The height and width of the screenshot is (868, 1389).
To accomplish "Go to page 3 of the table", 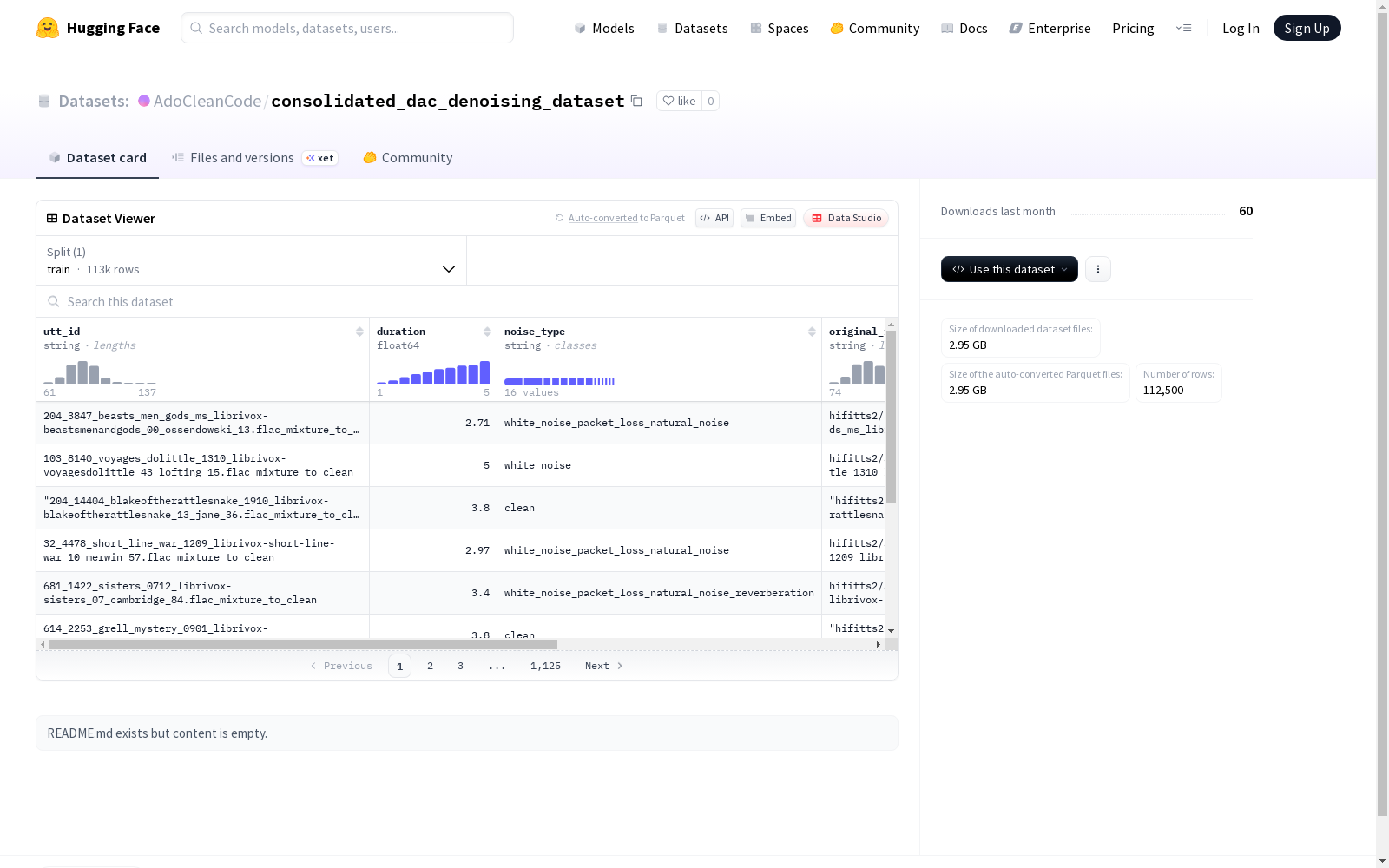I will click(460, 666).
